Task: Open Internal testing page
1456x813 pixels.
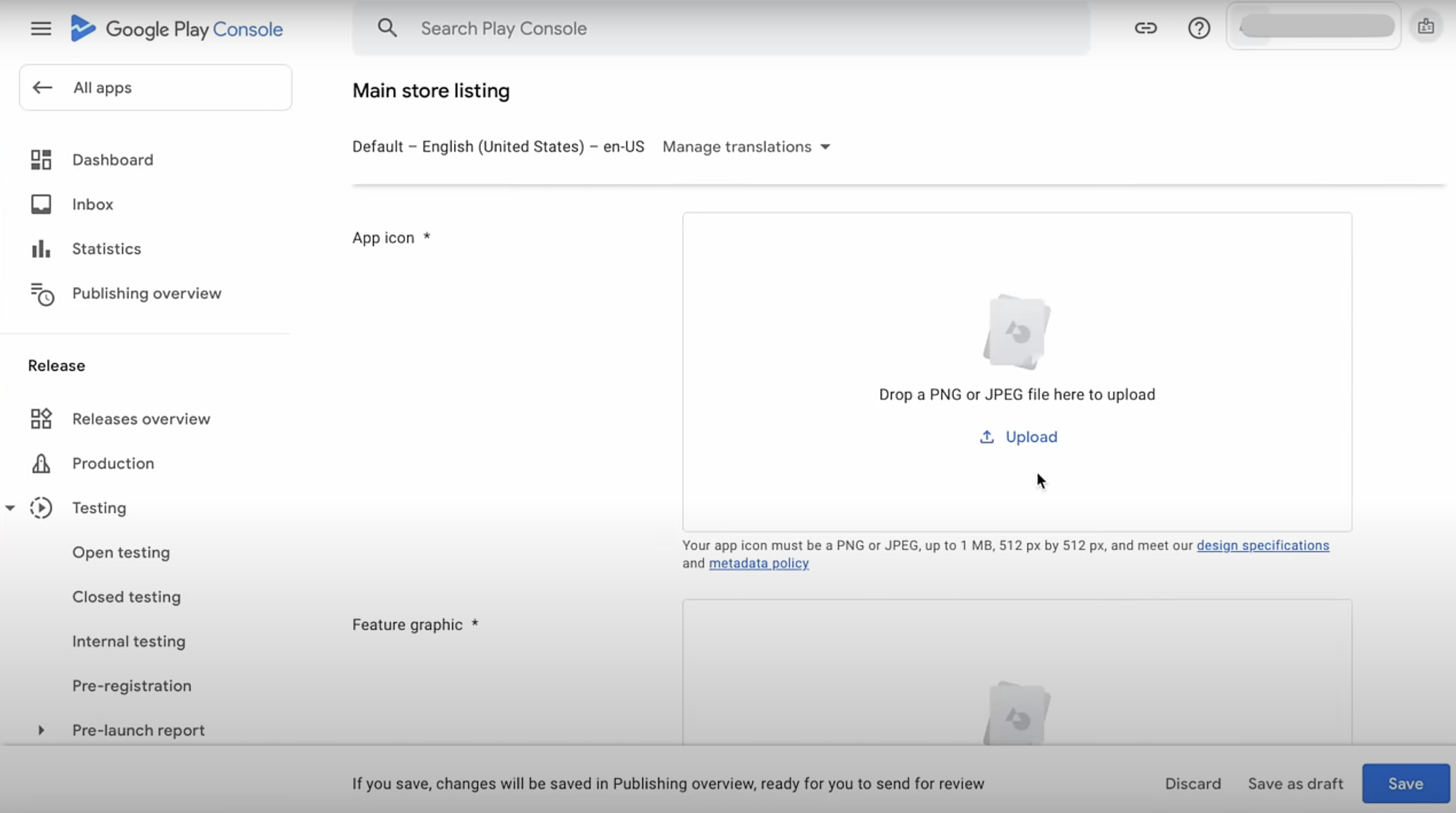Action: coord(129,641)
